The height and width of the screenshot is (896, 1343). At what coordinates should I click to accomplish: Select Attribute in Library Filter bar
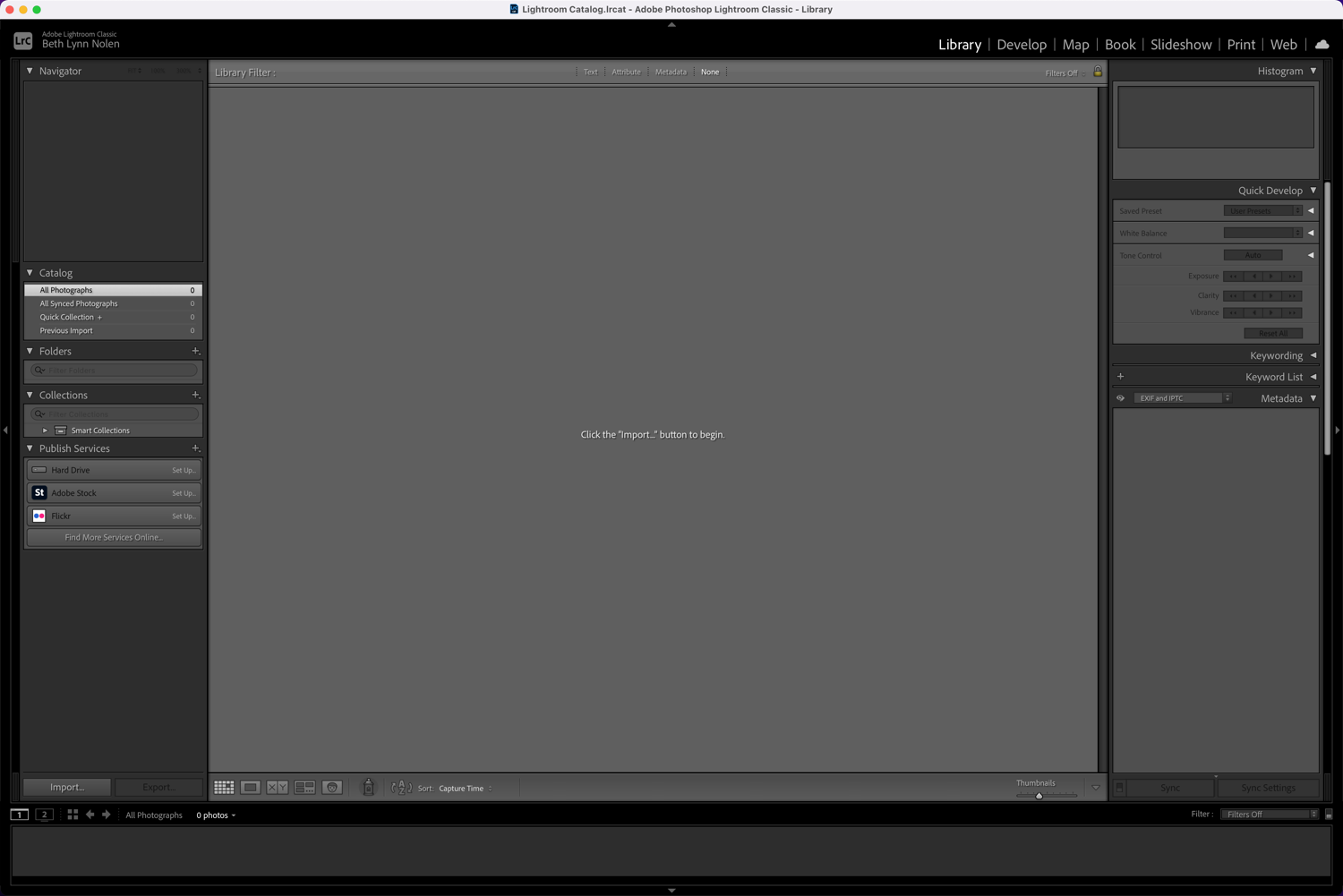point(626,72)
